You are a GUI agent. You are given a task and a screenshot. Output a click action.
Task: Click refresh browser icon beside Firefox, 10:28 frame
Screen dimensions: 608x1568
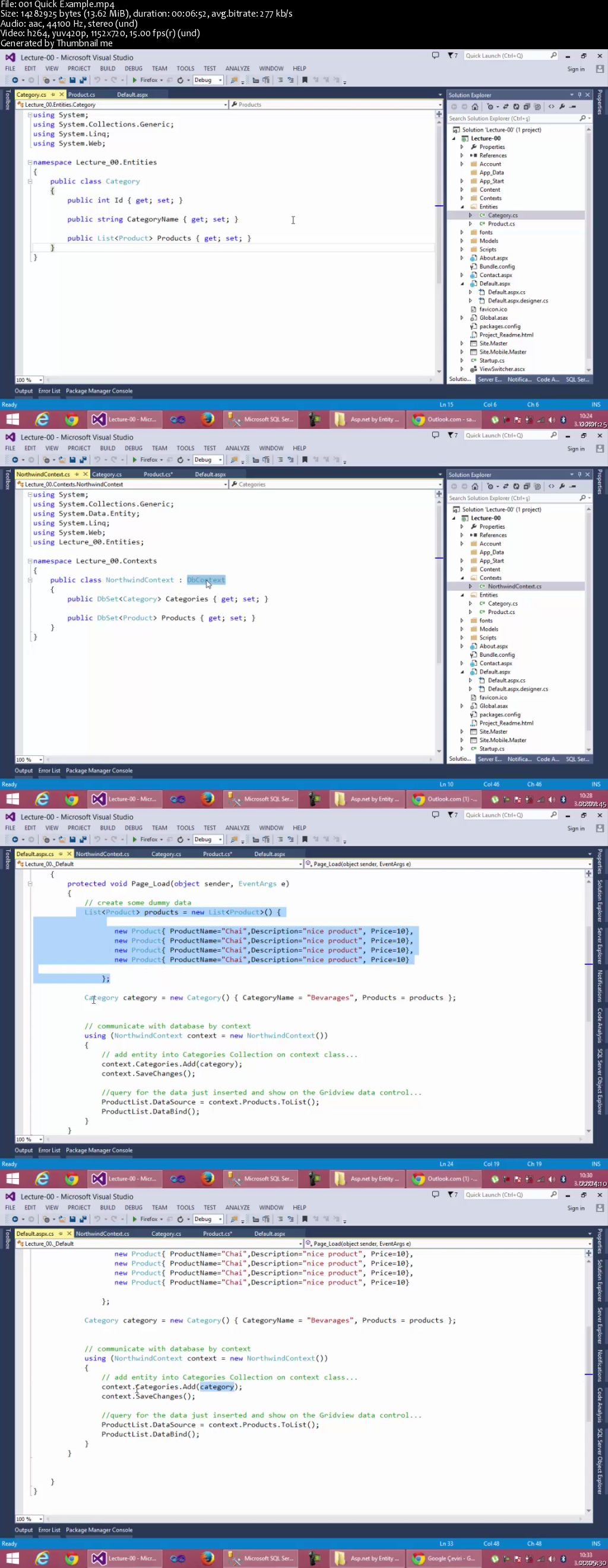click(x=180, y=460)
